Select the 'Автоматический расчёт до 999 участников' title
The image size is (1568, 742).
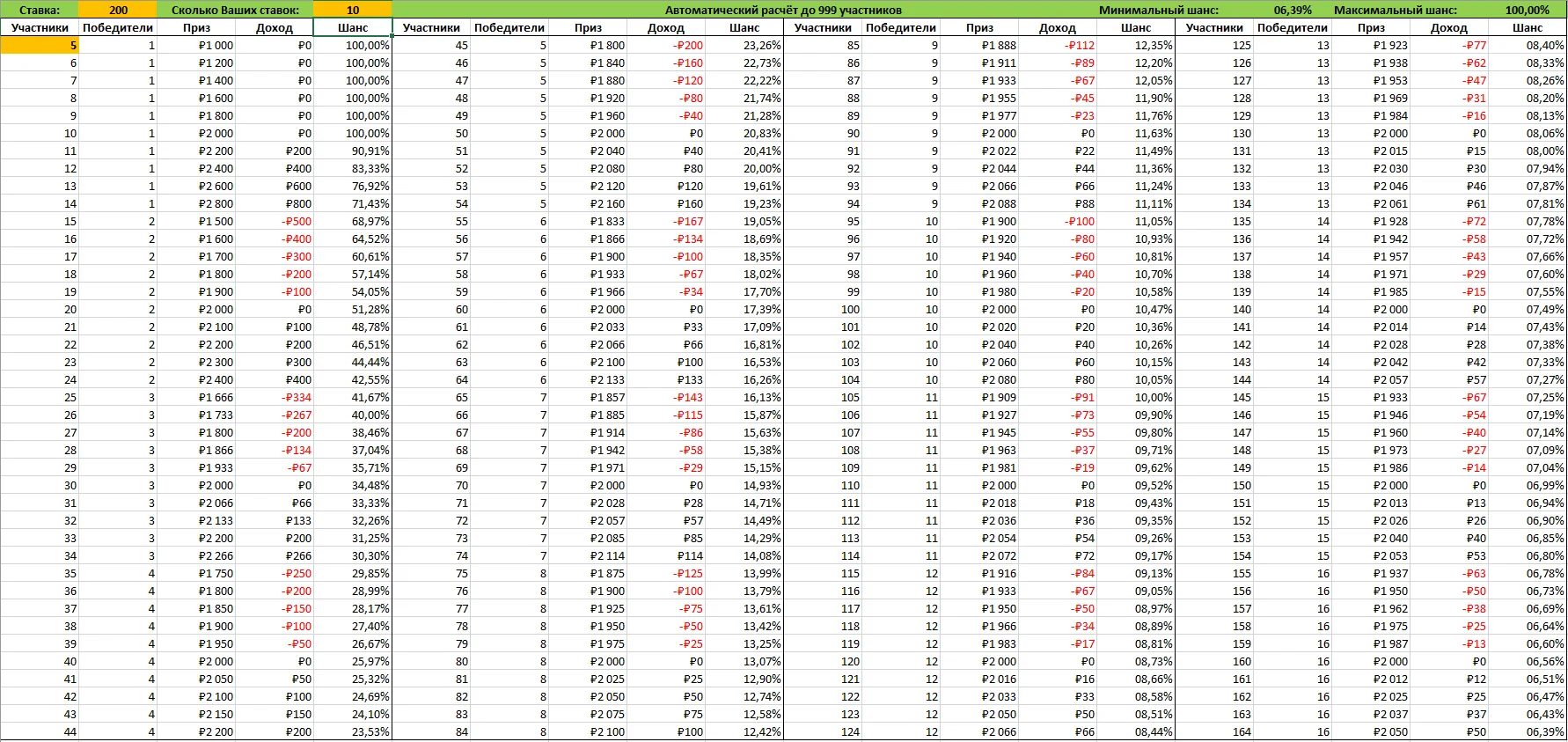(783, 10)
